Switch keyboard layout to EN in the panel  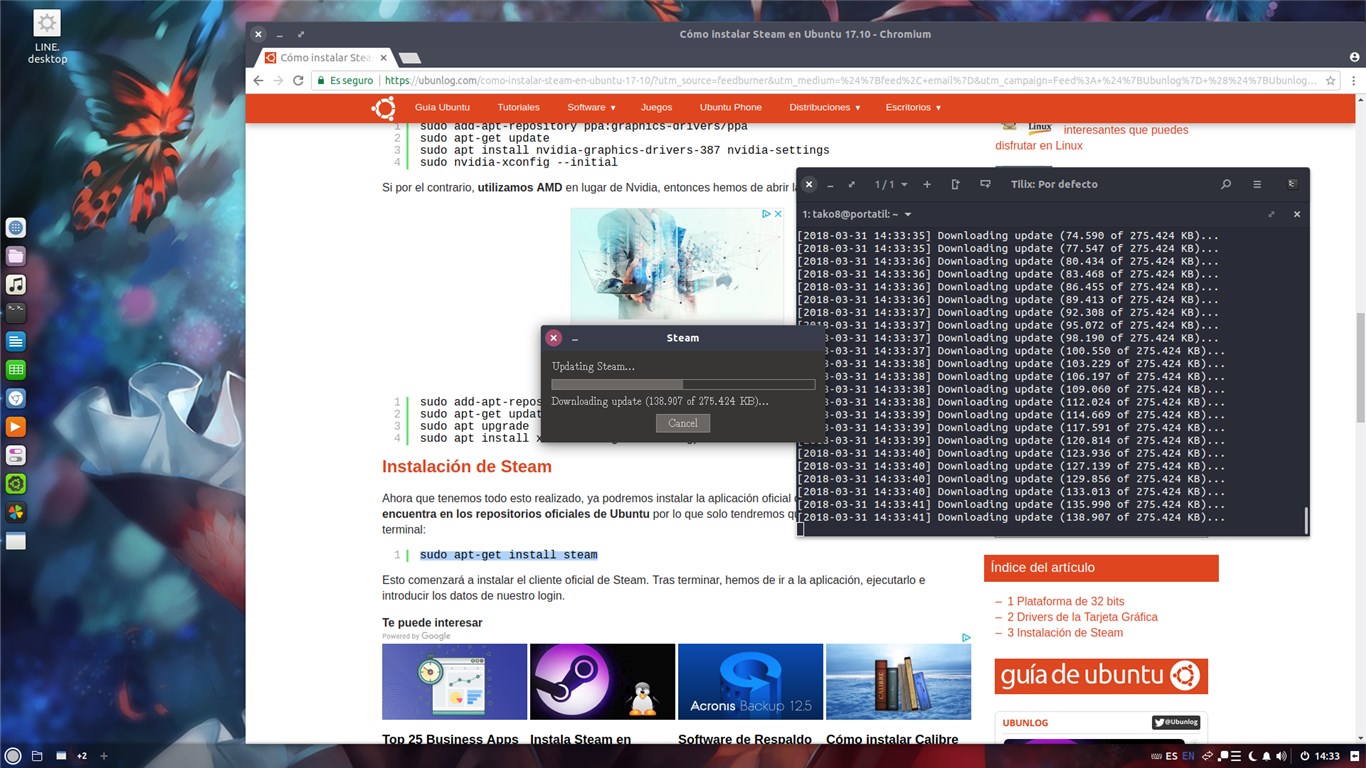tap(1188, 756)
